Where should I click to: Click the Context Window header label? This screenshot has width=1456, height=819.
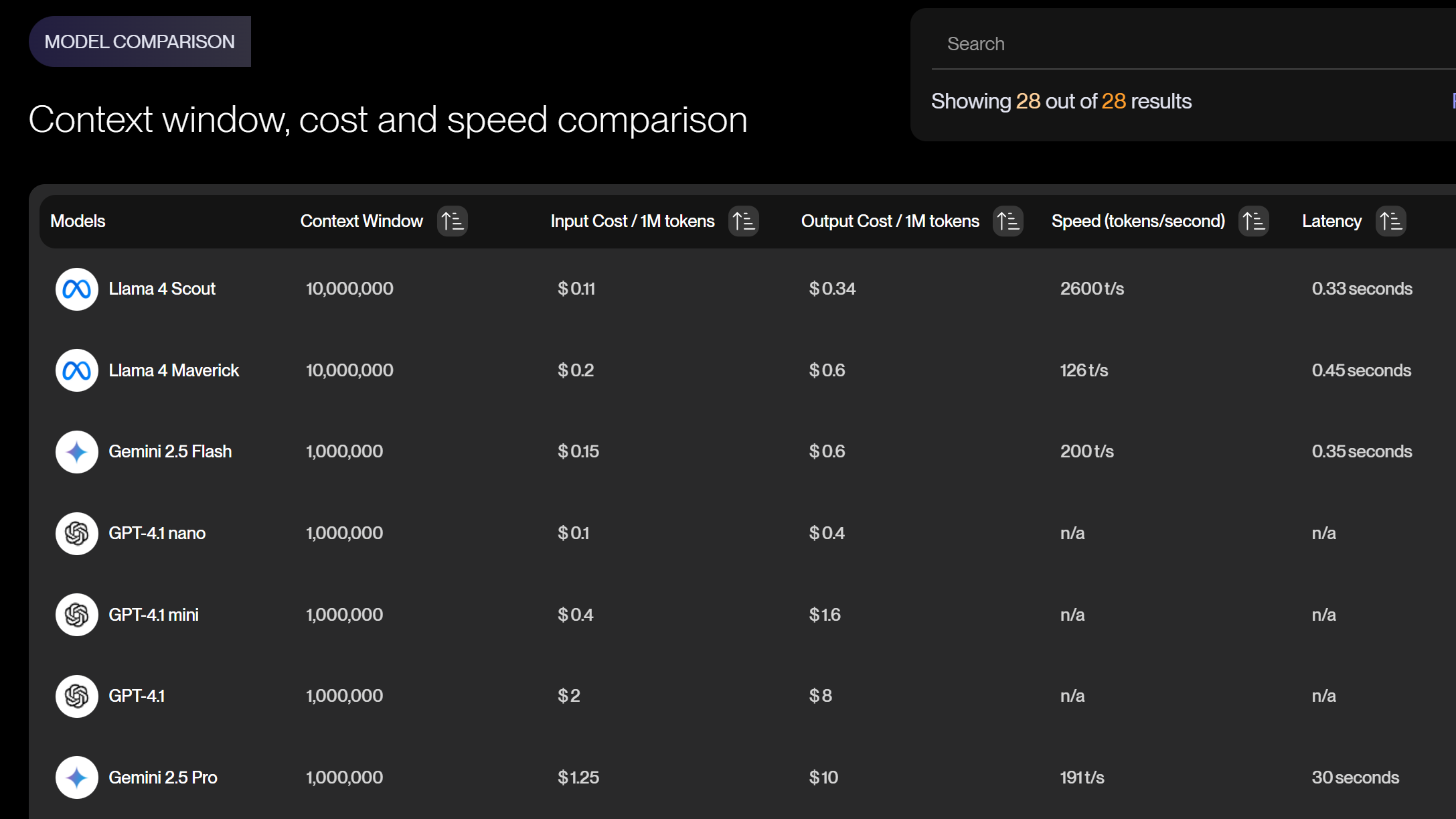point(361,221)
